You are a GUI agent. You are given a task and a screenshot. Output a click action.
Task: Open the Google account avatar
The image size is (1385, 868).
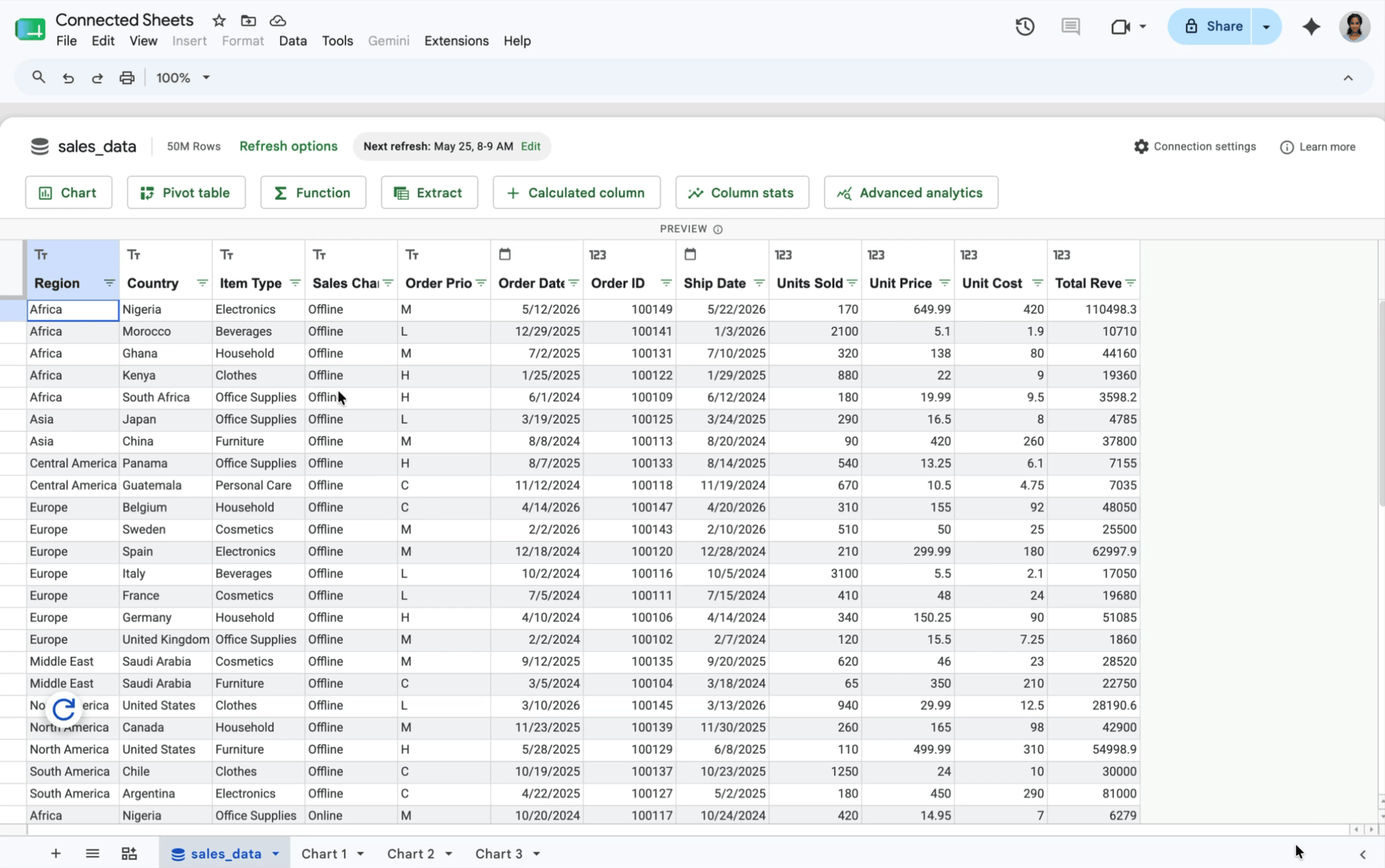click(1355, 27)
